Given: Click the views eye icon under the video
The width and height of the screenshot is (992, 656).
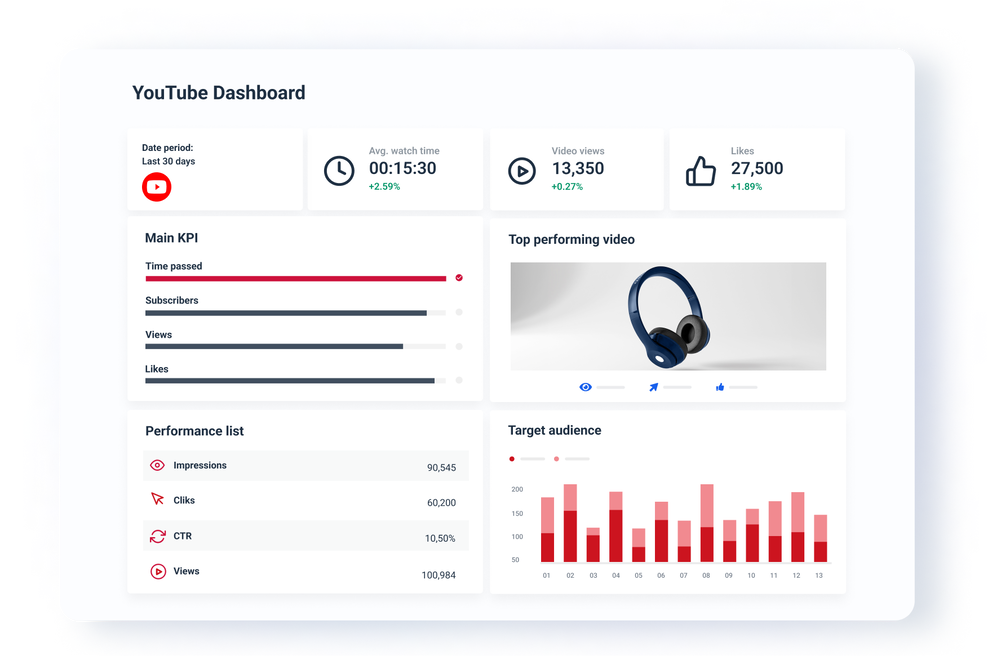Looking at the screenshot, I should [584, 386].
